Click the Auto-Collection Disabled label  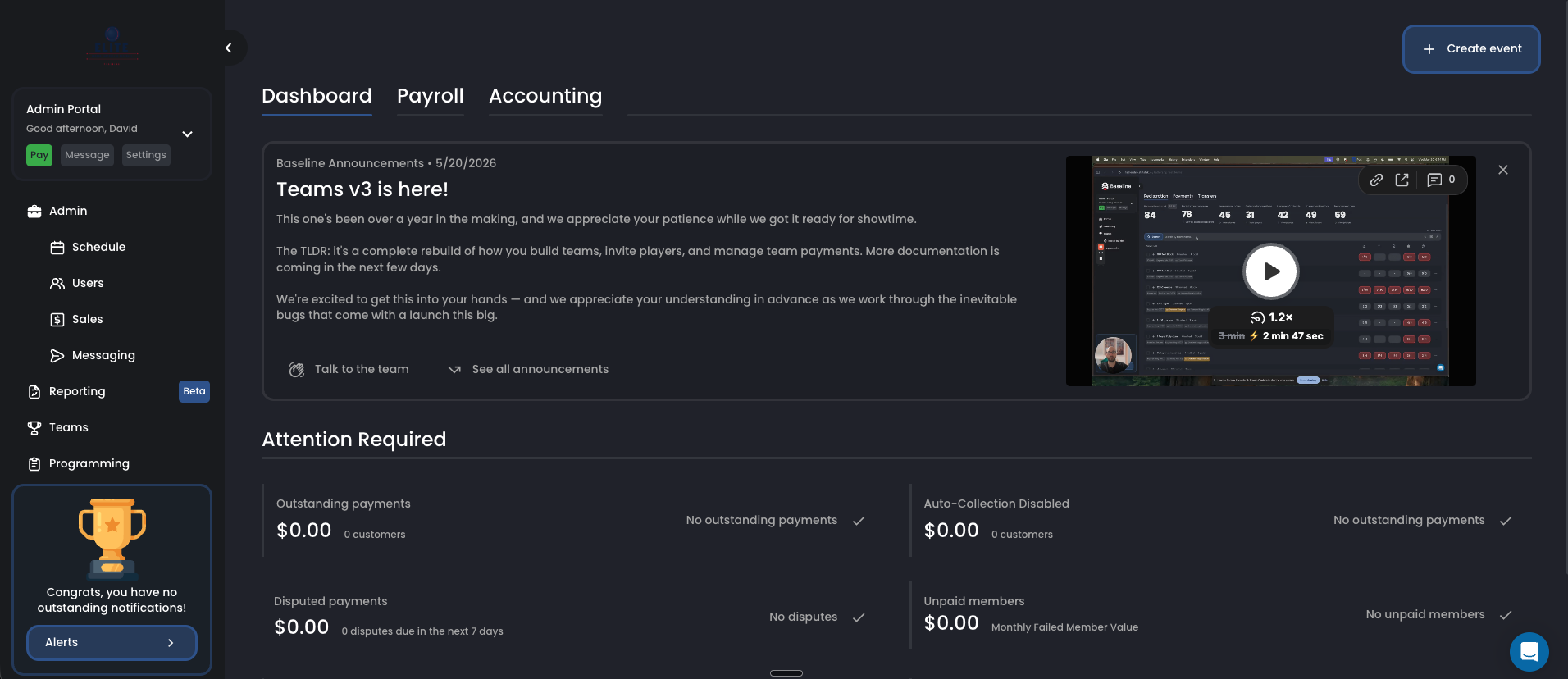(996, 504)
